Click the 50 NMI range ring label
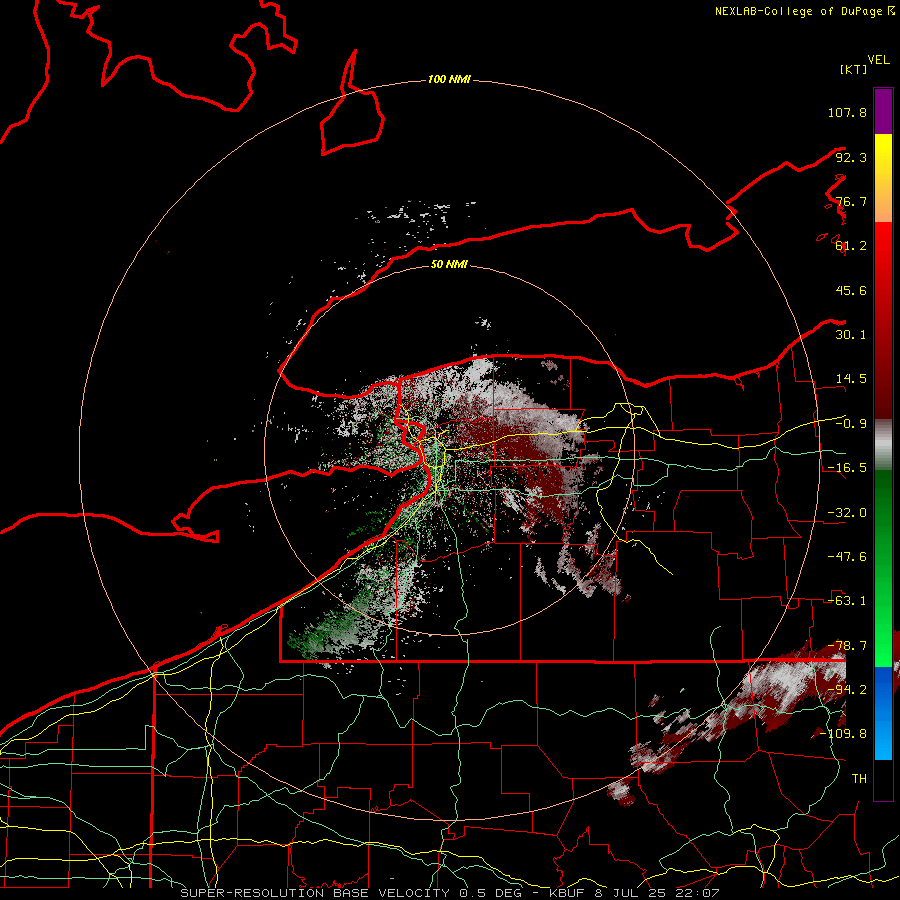Screen dimensions: 900x900 [x=449, y=264]
